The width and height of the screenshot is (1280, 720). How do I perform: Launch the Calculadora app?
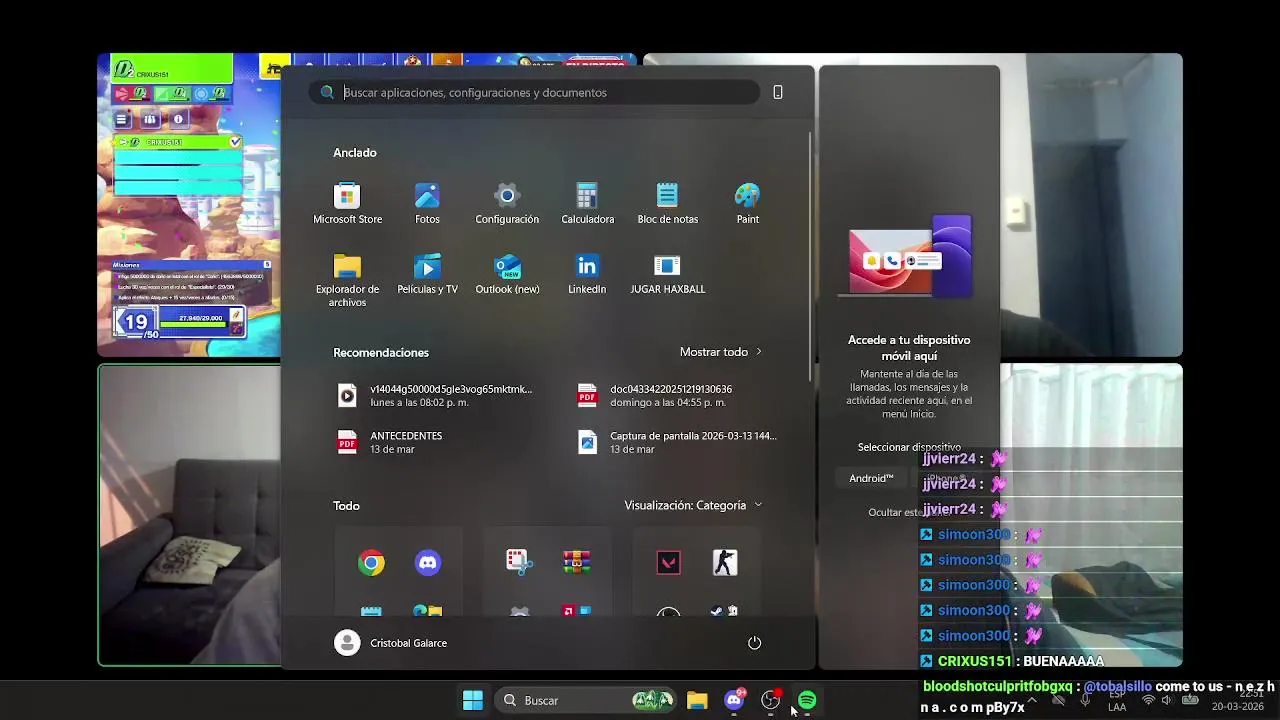[587, 204]
